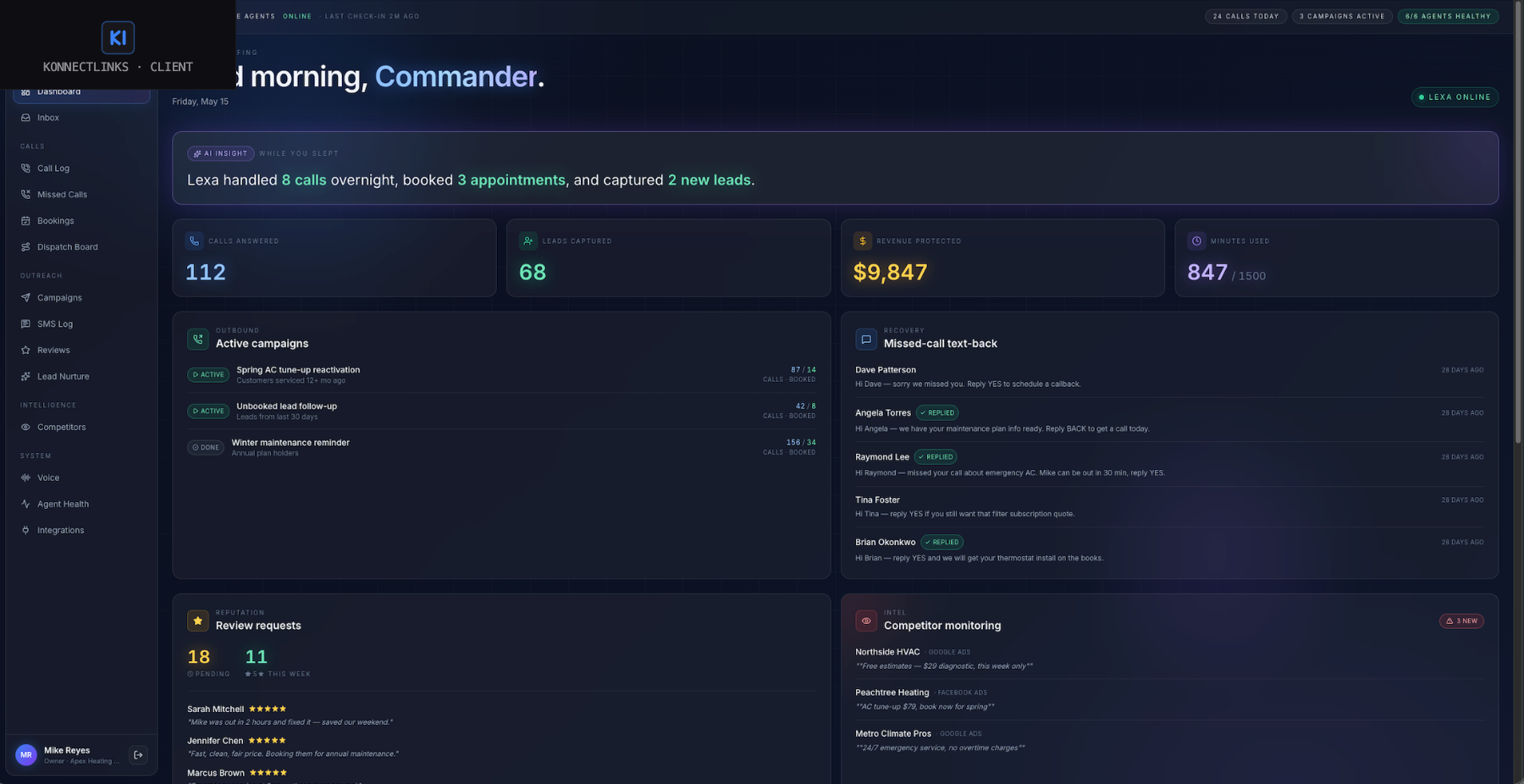The image size is (1524, 784).
Task: Click the SMS Log icon
Action: (x=25, y=324)
